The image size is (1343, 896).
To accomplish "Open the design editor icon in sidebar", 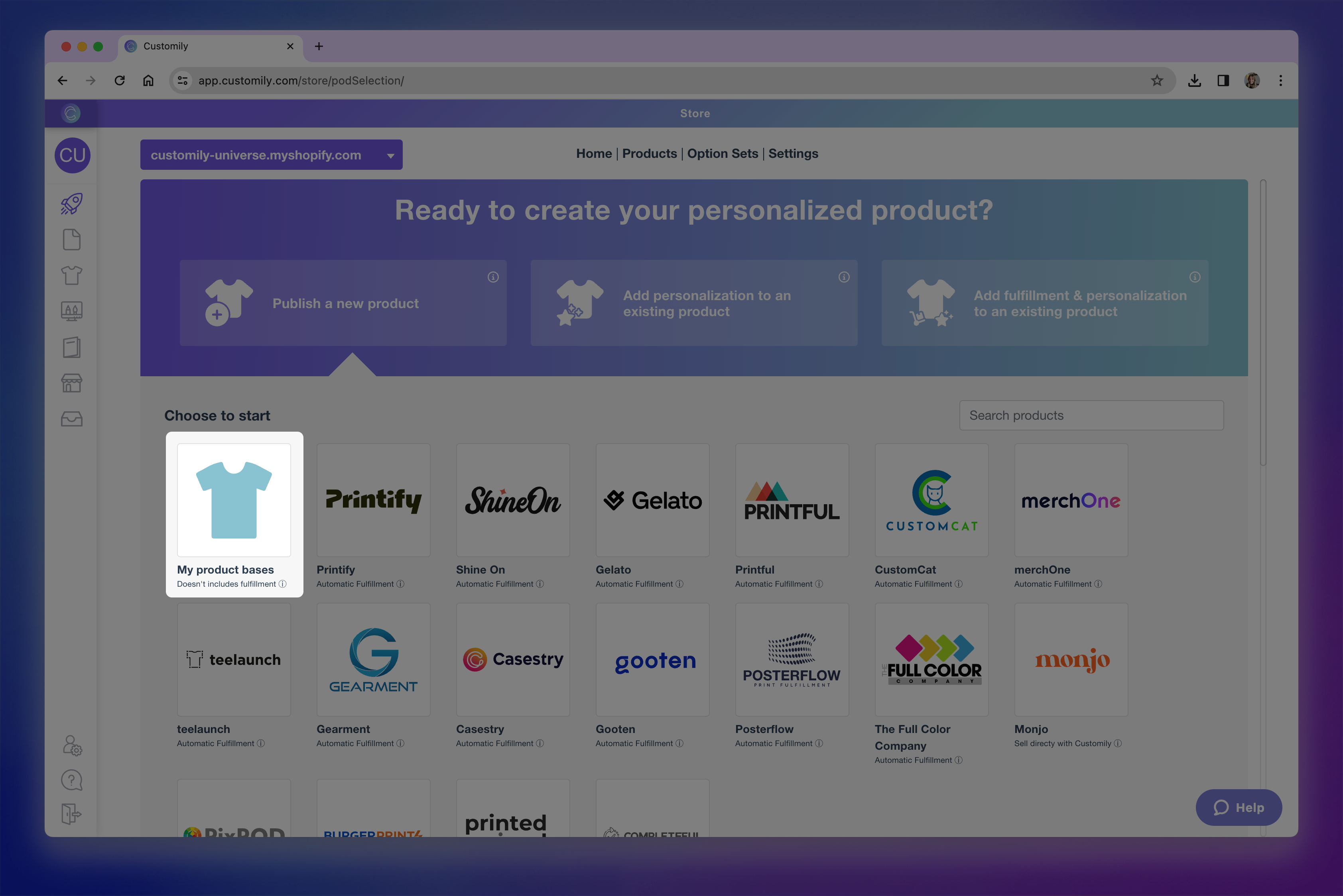I will (x=71, y=311).
